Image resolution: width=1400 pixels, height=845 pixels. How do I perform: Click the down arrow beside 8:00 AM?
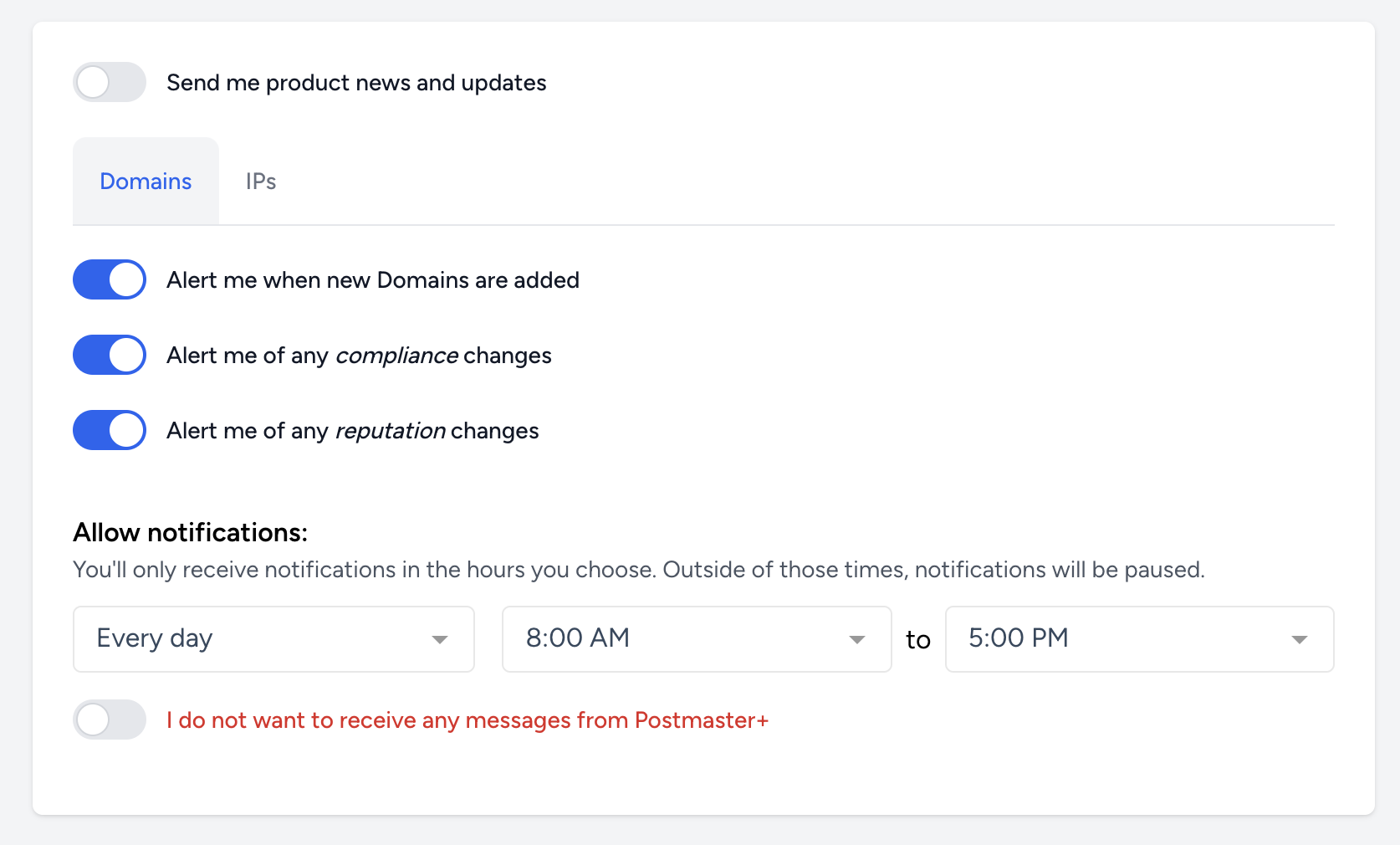pos(856,639)
